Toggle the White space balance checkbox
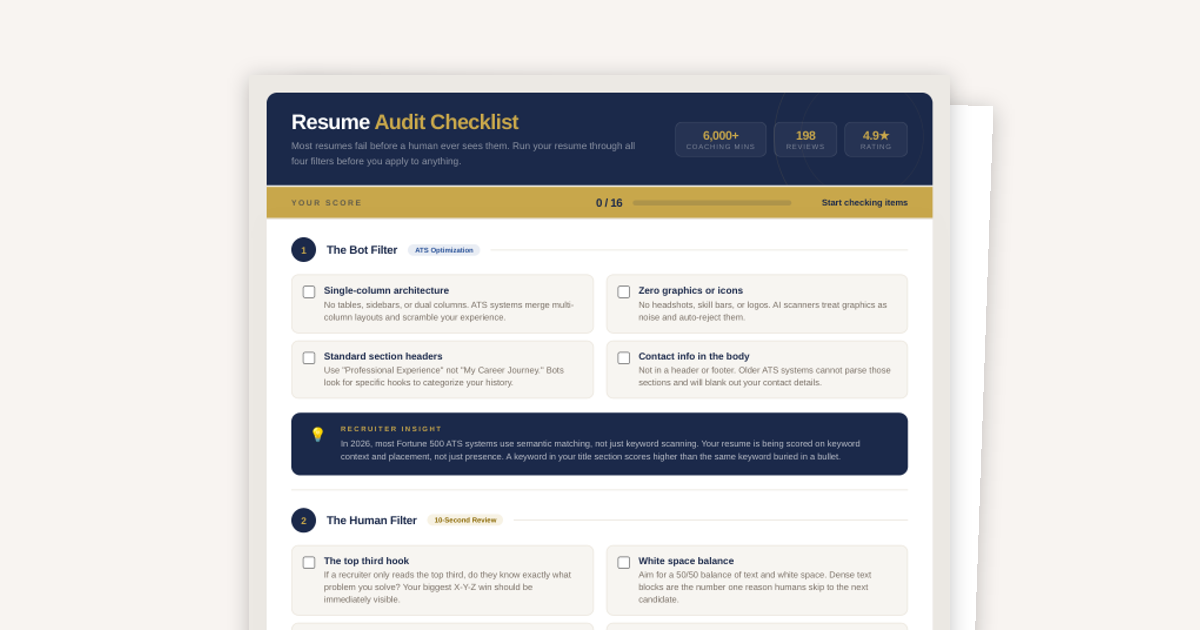The height and width of the screenshot is (630, 1200). tap(624, 563)
